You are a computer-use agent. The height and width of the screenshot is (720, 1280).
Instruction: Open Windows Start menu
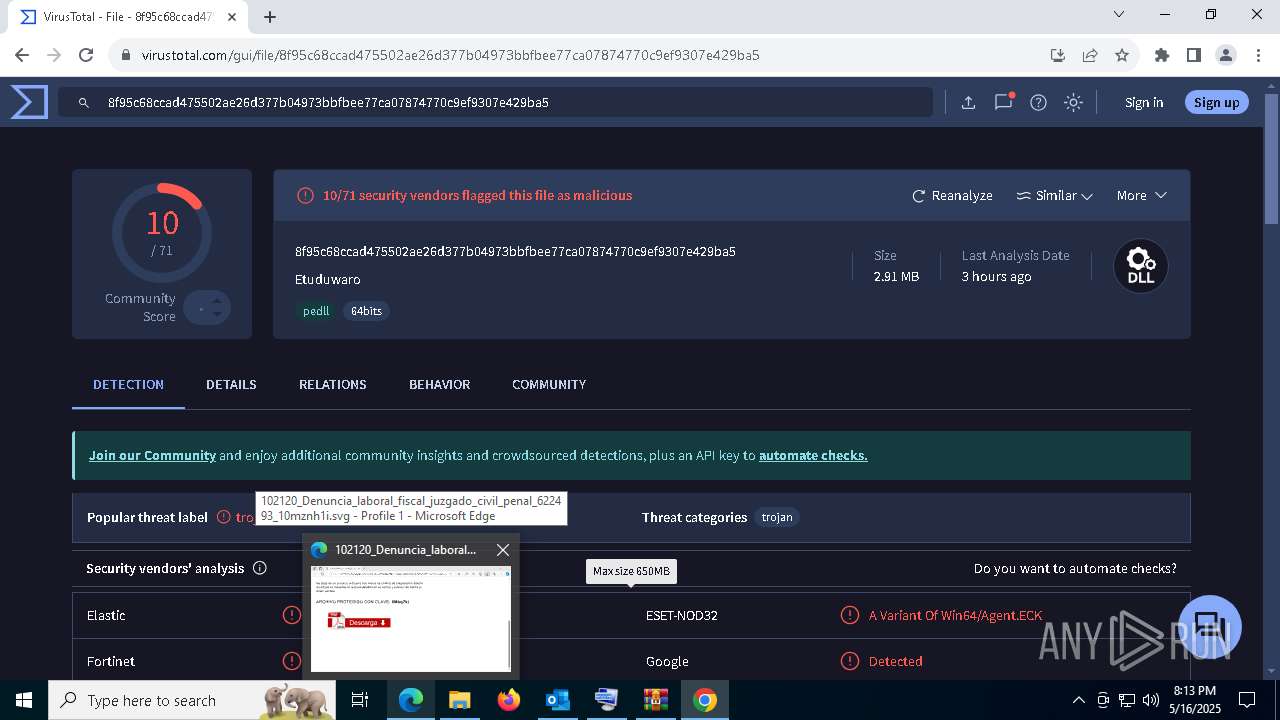pos(24,700)
